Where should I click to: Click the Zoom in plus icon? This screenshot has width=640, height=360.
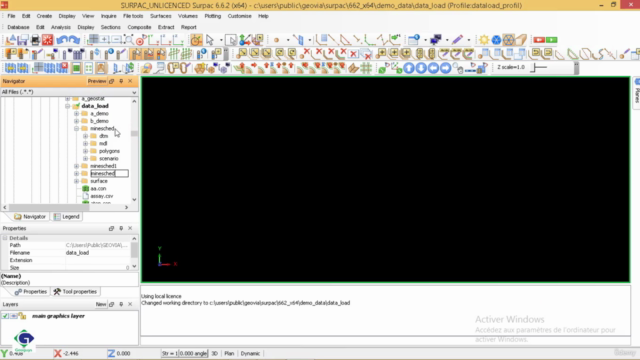click(104, 40)
